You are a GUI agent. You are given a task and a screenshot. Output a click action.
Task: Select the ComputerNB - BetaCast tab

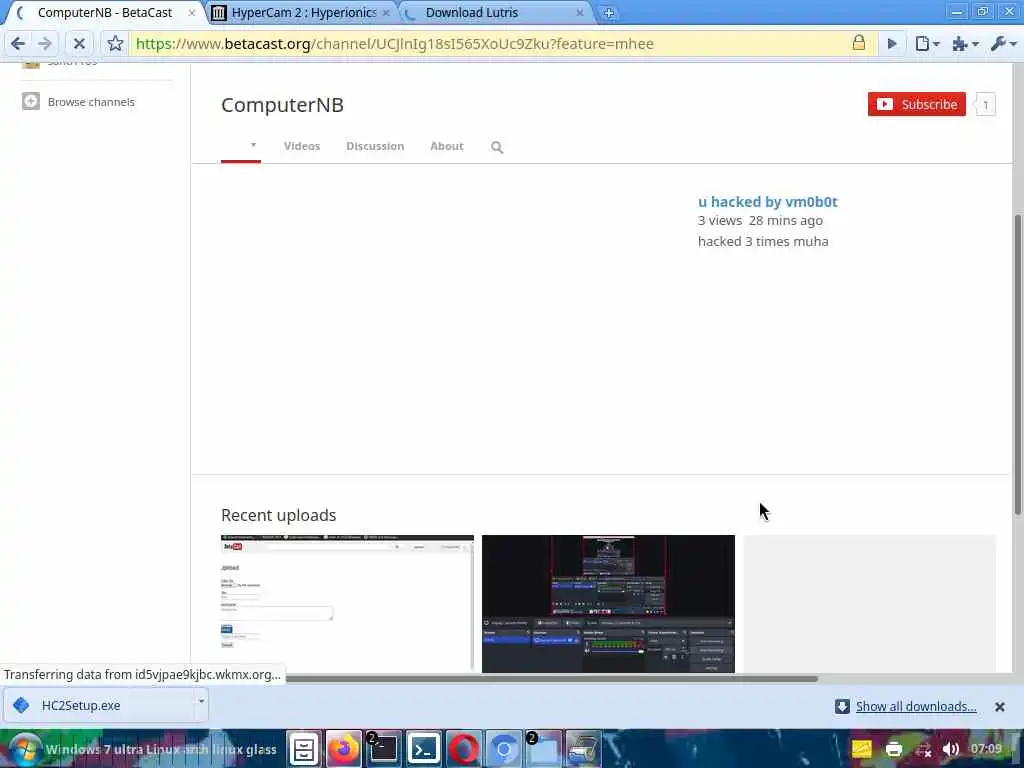tap(104, 12)
